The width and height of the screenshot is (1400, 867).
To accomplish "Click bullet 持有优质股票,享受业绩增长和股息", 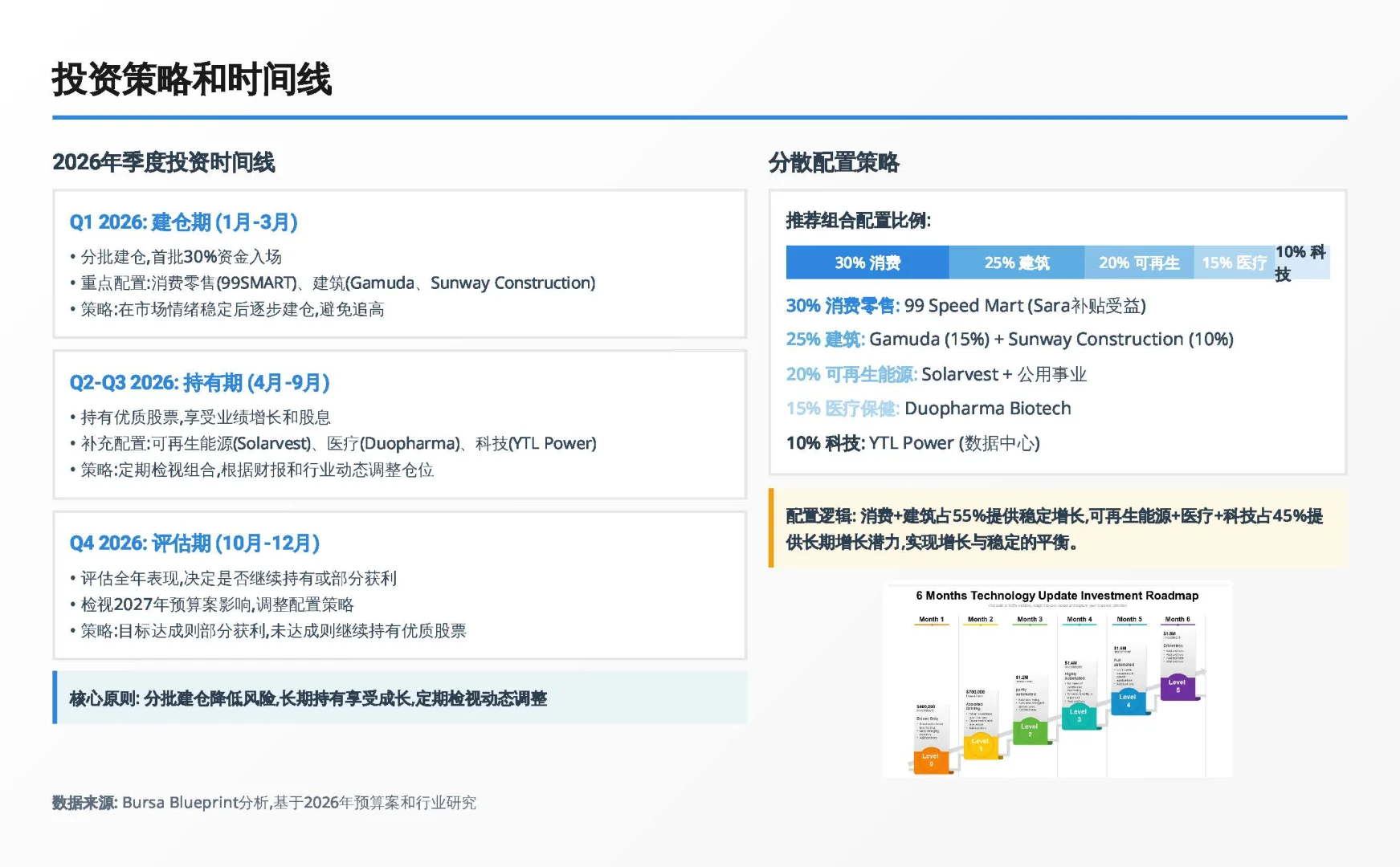I will (200, 417).
